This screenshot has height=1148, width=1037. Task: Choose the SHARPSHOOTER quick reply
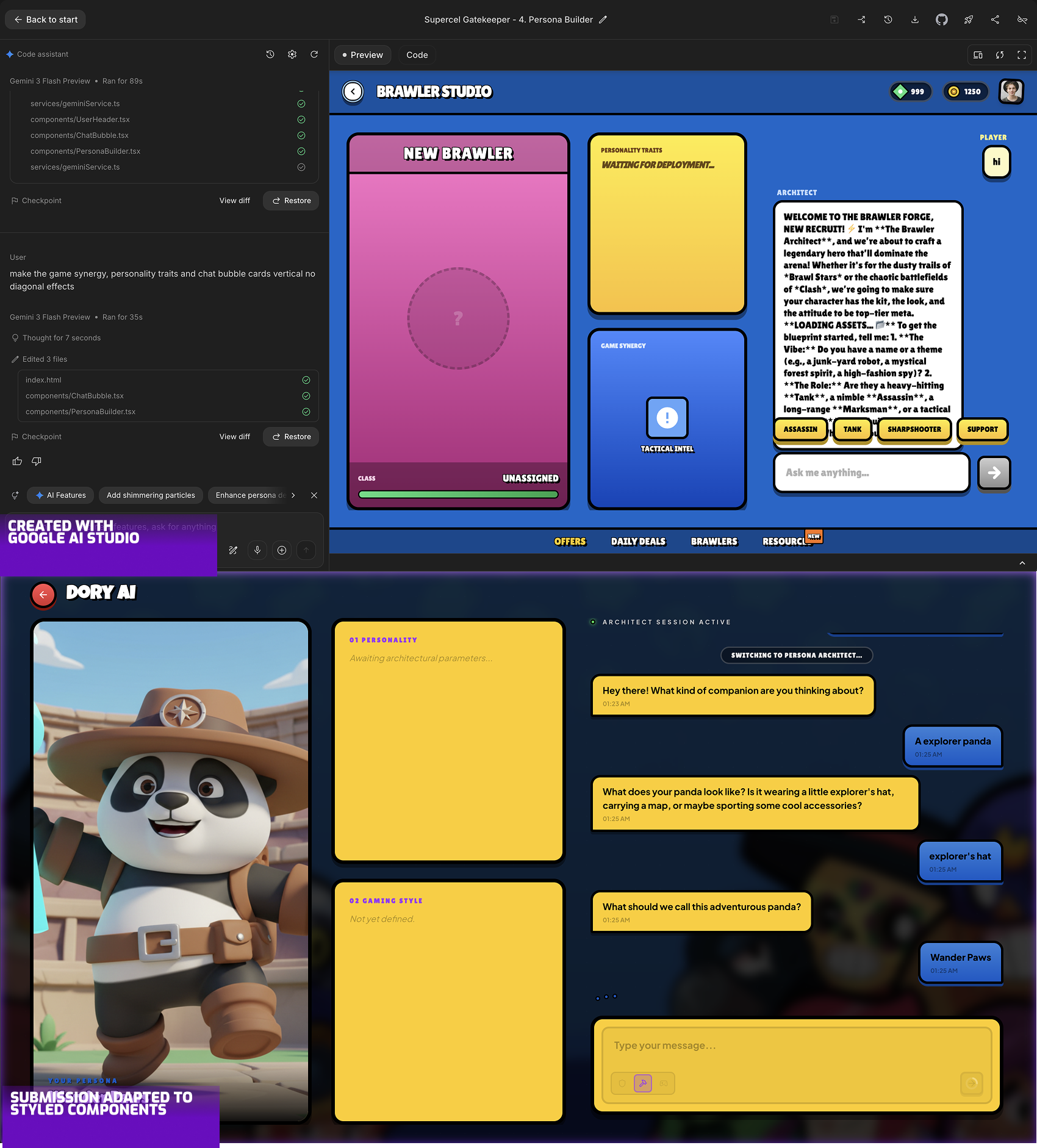(x=914, y=429)
